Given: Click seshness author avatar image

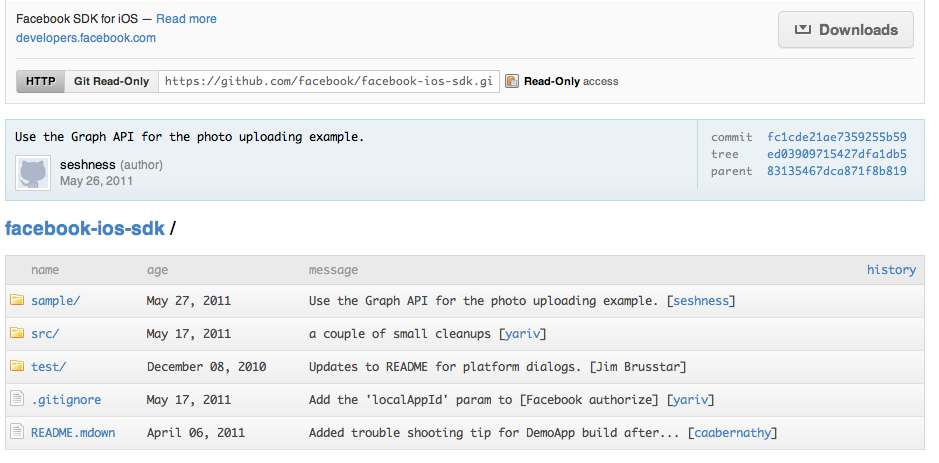Looking at the screenshot, I should (34, 173).
